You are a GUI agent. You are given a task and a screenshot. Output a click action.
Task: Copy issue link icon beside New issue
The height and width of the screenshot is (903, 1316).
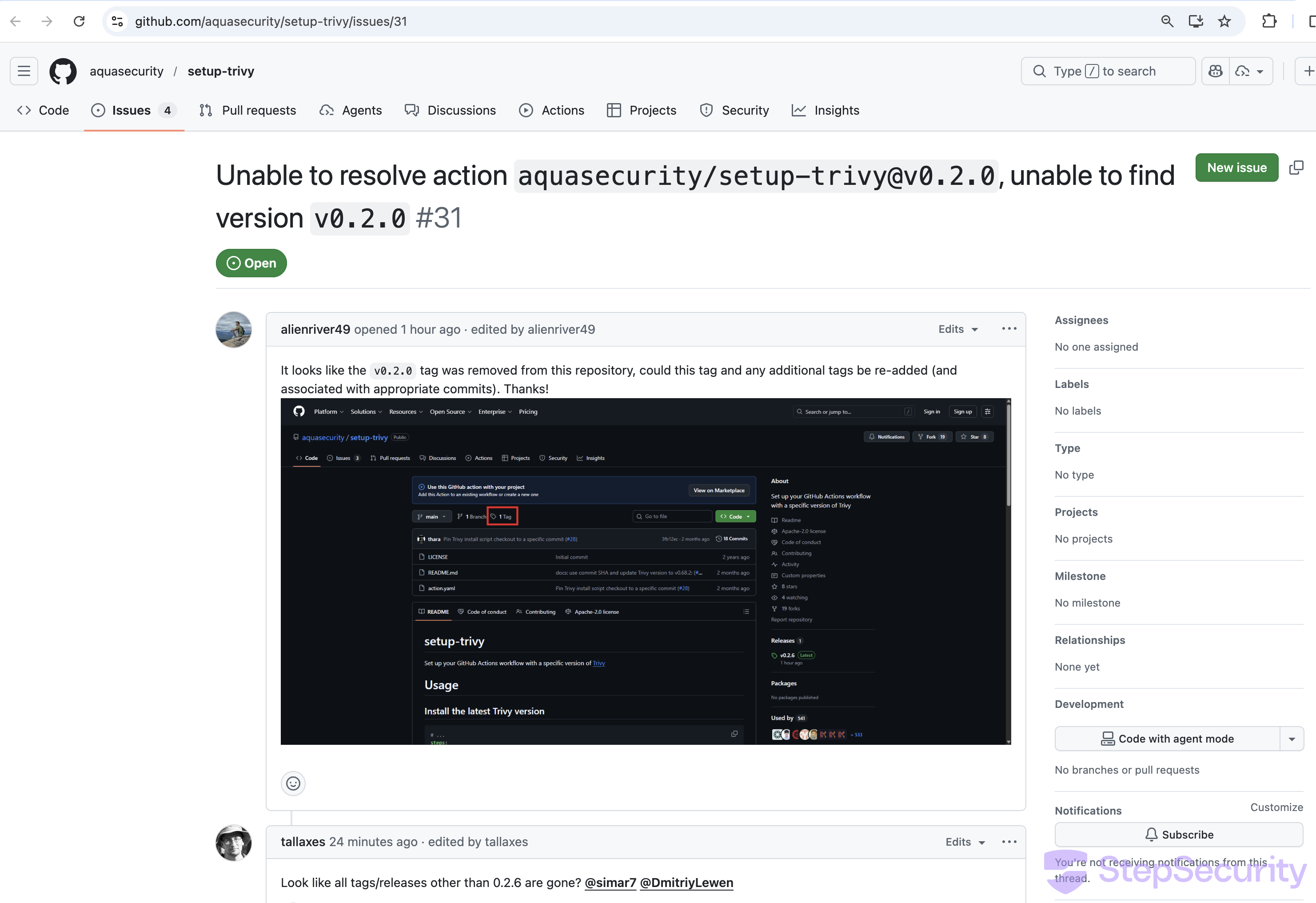pyautogui.click(x=1296, y=168)
